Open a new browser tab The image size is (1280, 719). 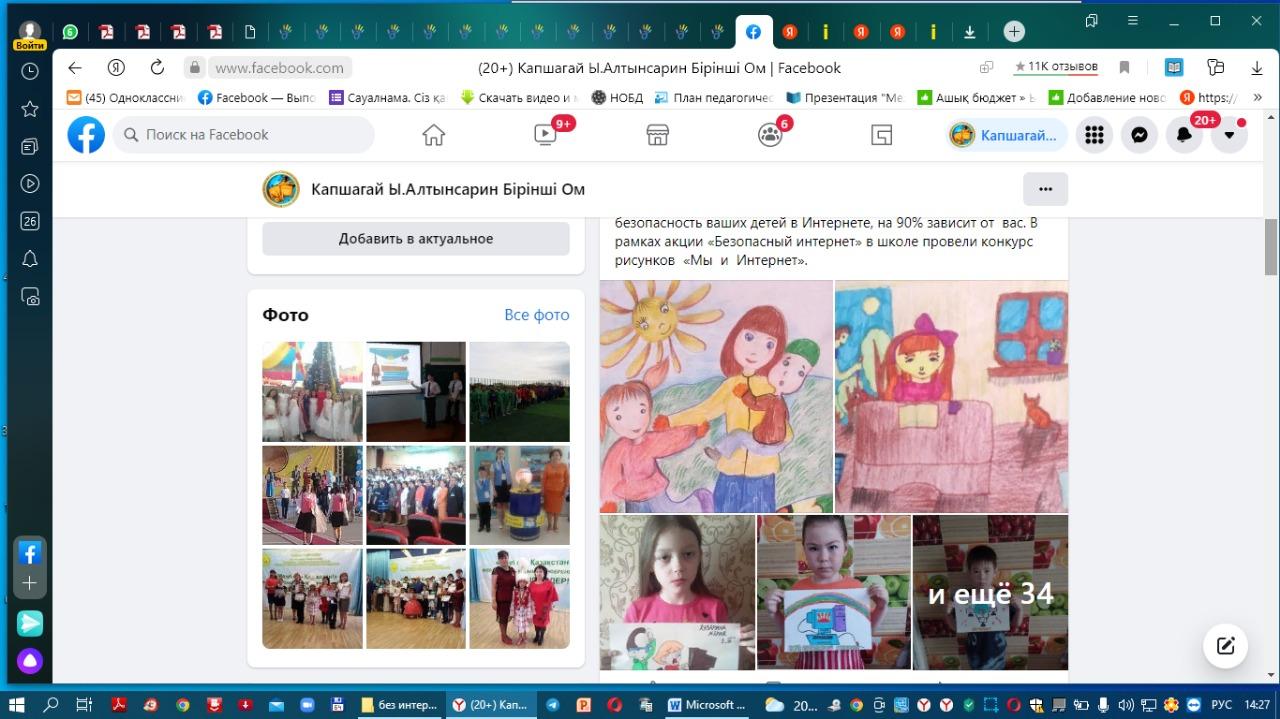point(1014,32)
